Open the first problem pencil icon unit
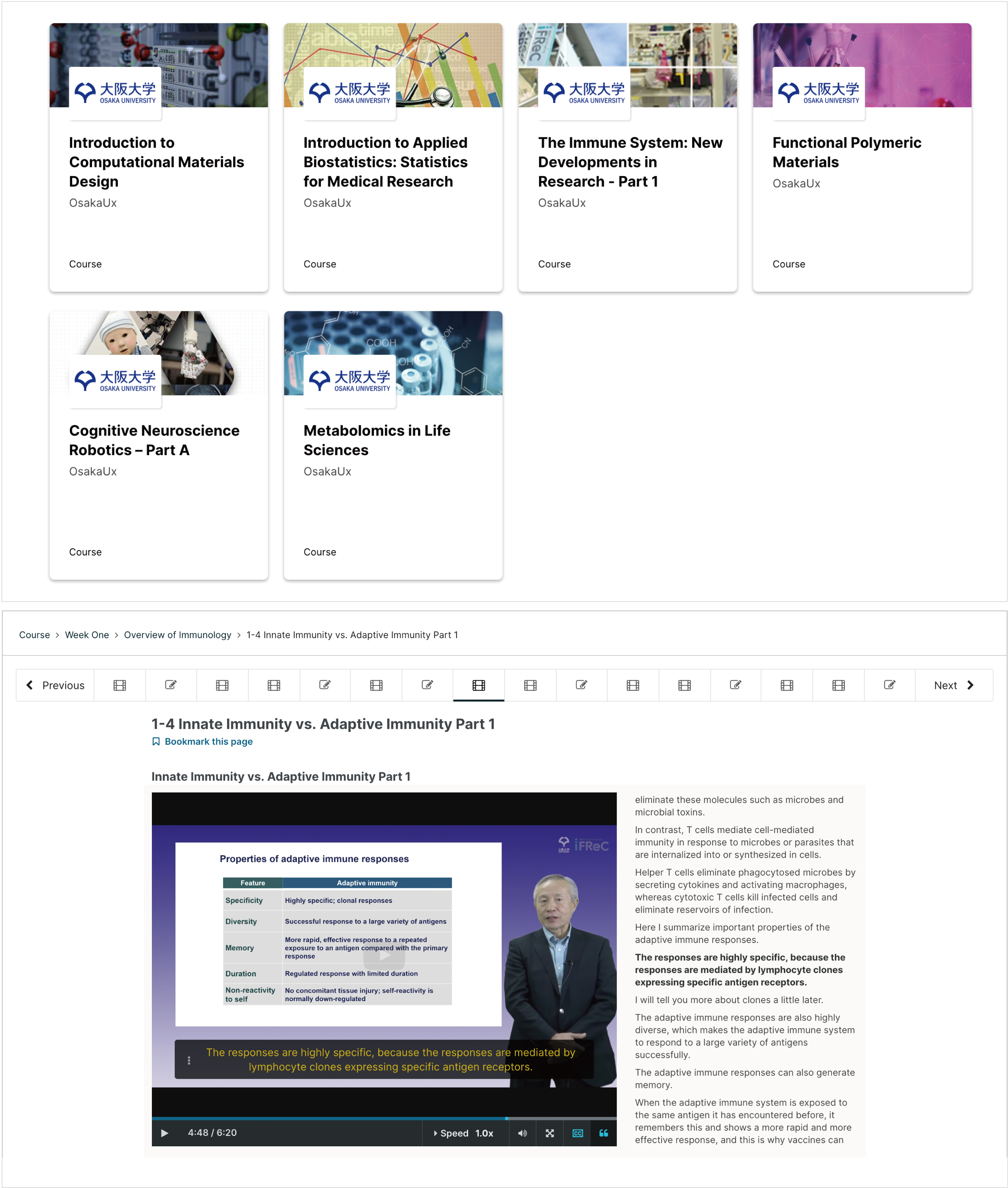1008x1188 pixels. tap(171, 685)
